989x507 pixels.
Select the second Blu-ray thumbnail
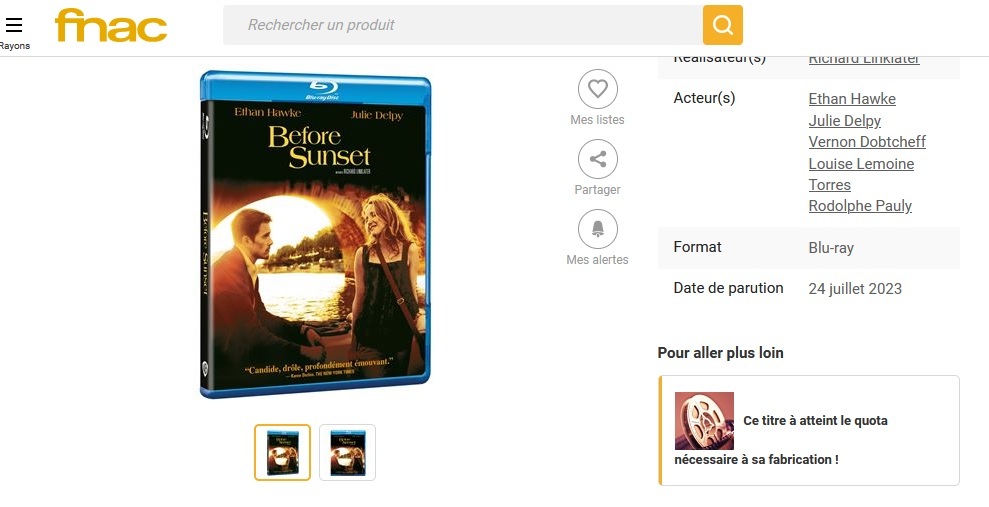tap(348, 453)
